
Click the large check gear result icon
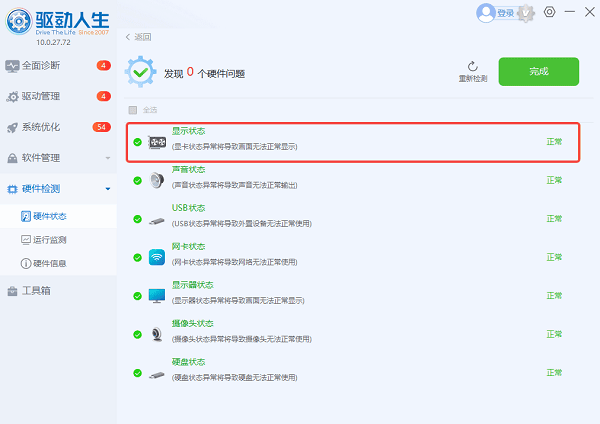tap(140, 72)
